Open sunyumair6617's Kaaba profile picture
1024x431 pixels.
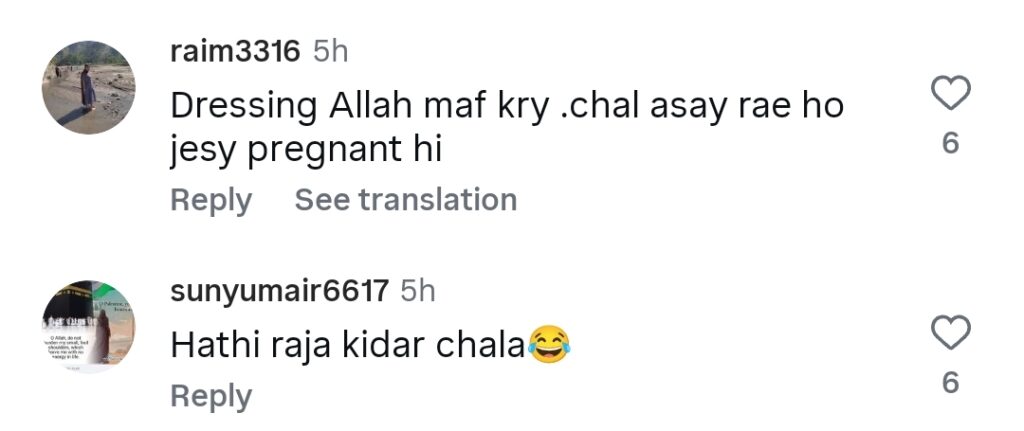coord(89,327)
